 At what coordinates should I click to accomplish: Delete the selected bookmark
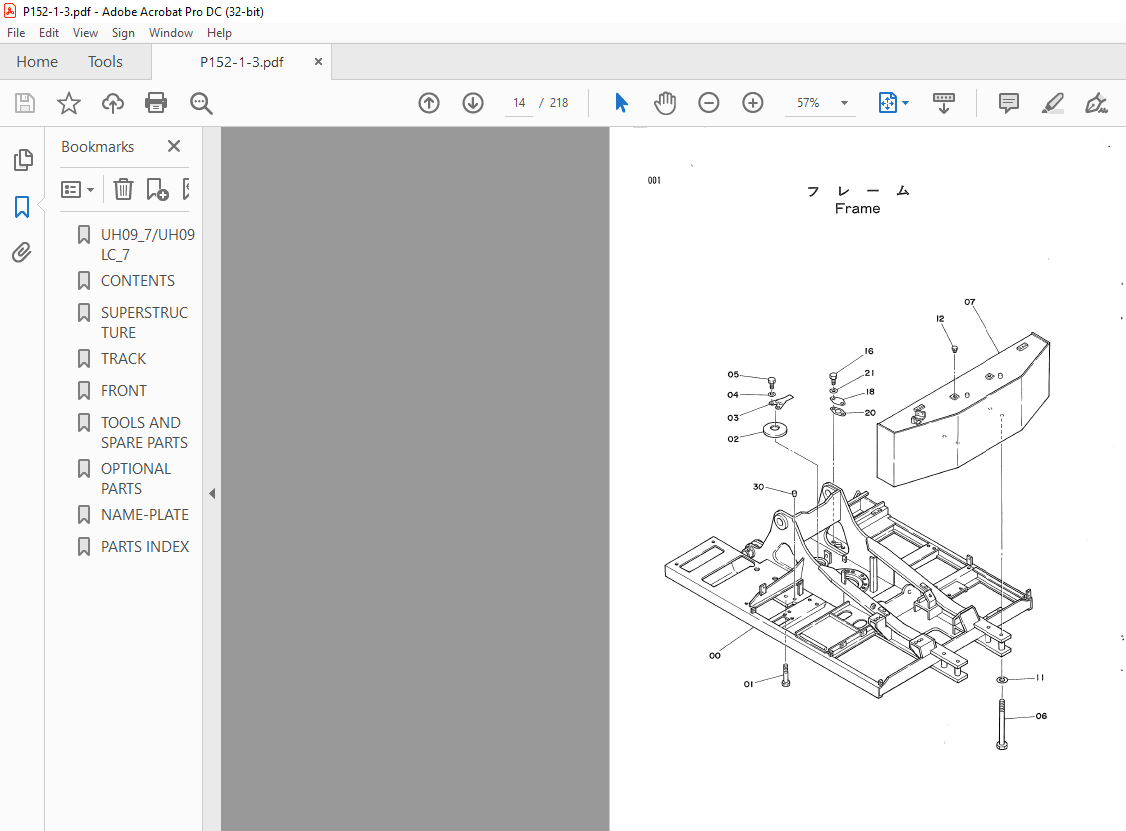click(x=122, y=189)
